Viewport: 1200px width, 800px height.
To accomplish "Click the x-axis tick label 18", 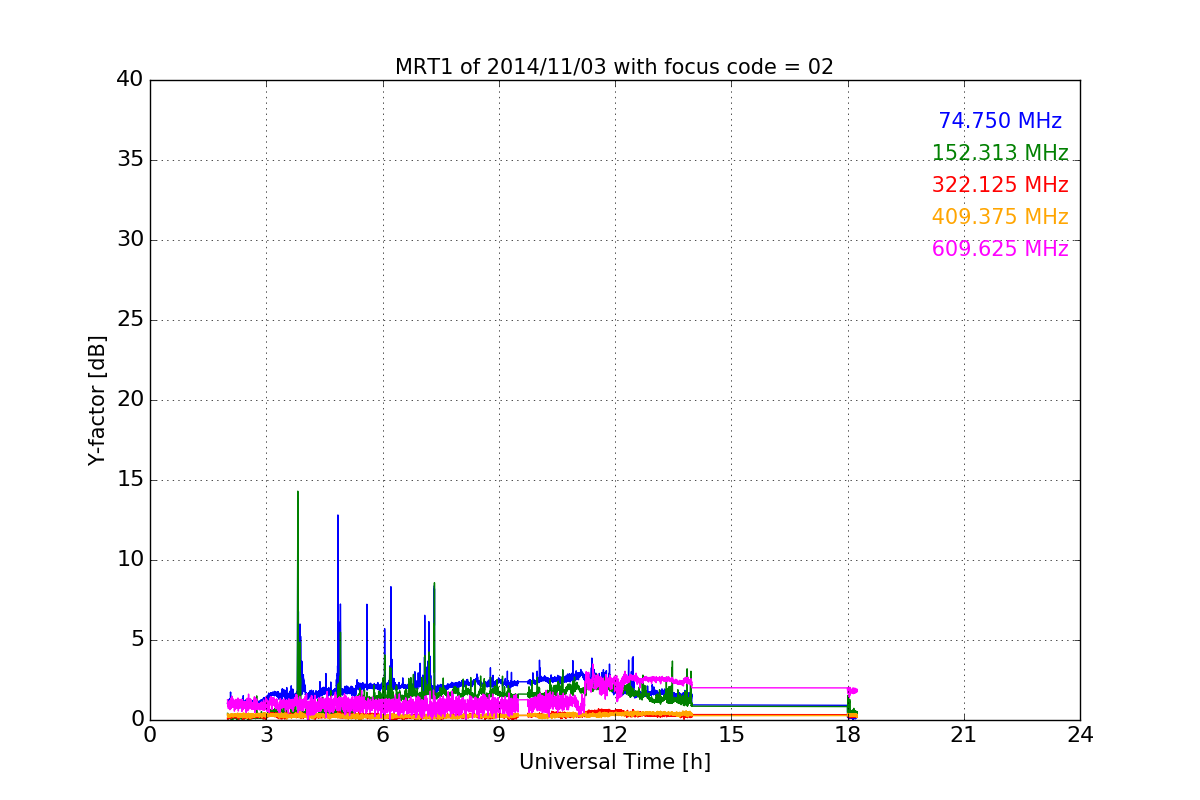I will (x=847, y=735).
